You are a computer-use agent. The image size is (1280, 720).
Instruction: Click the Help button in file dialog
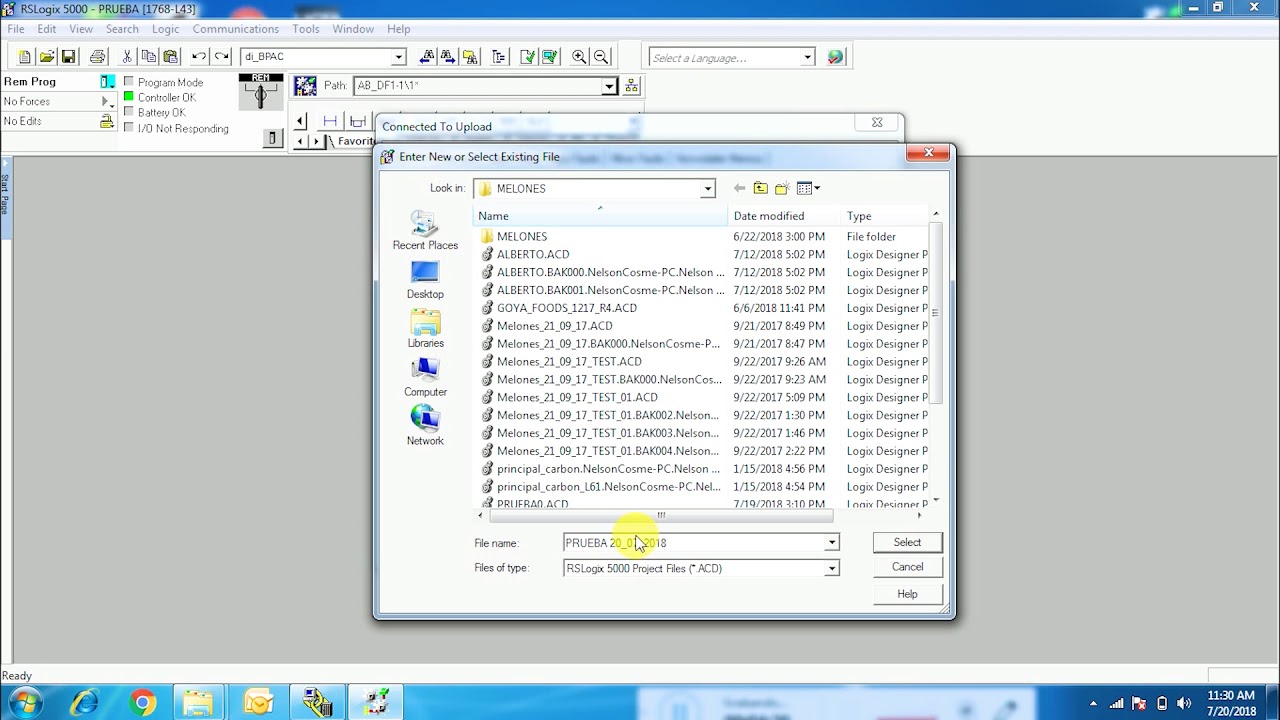907,594
